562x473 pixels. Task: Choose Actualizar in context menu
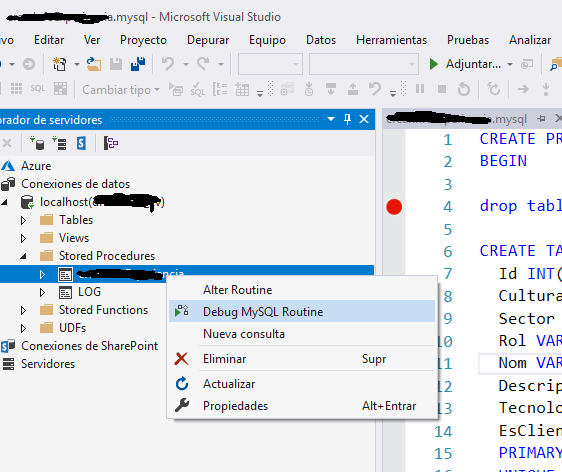[302, 384]
